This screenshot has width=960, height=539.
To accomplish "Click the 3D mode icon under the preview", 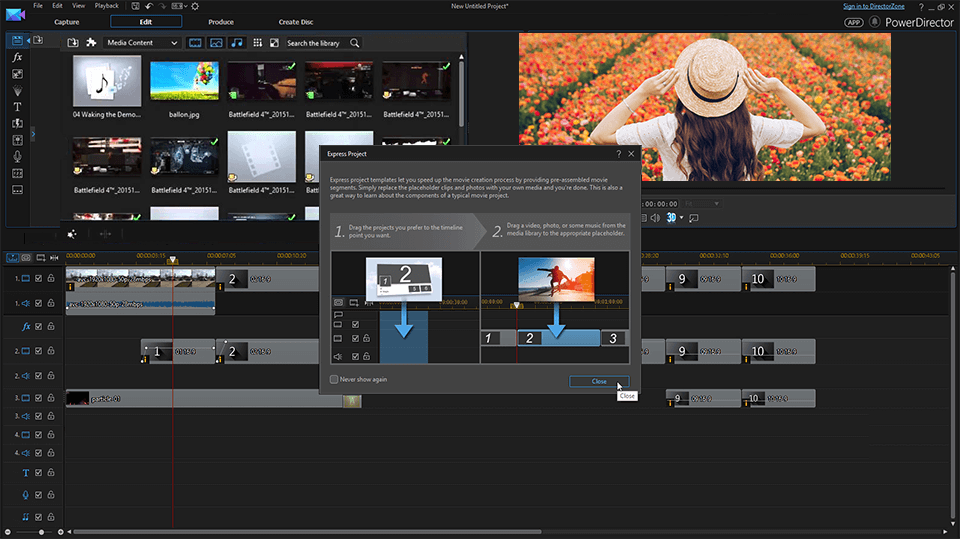I will click(672, 218).
